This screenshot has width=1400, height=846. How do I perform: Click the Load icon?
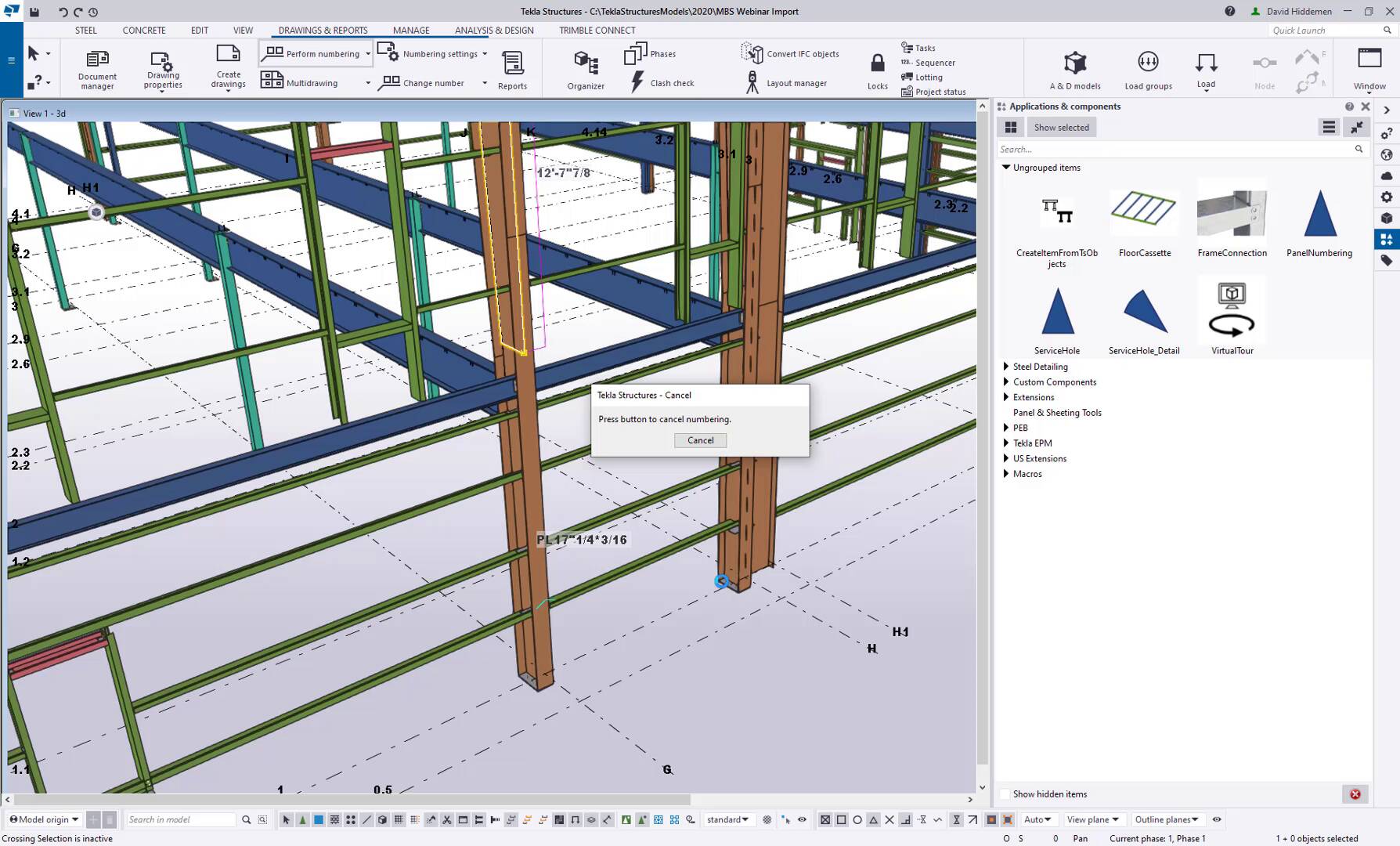1206,69
